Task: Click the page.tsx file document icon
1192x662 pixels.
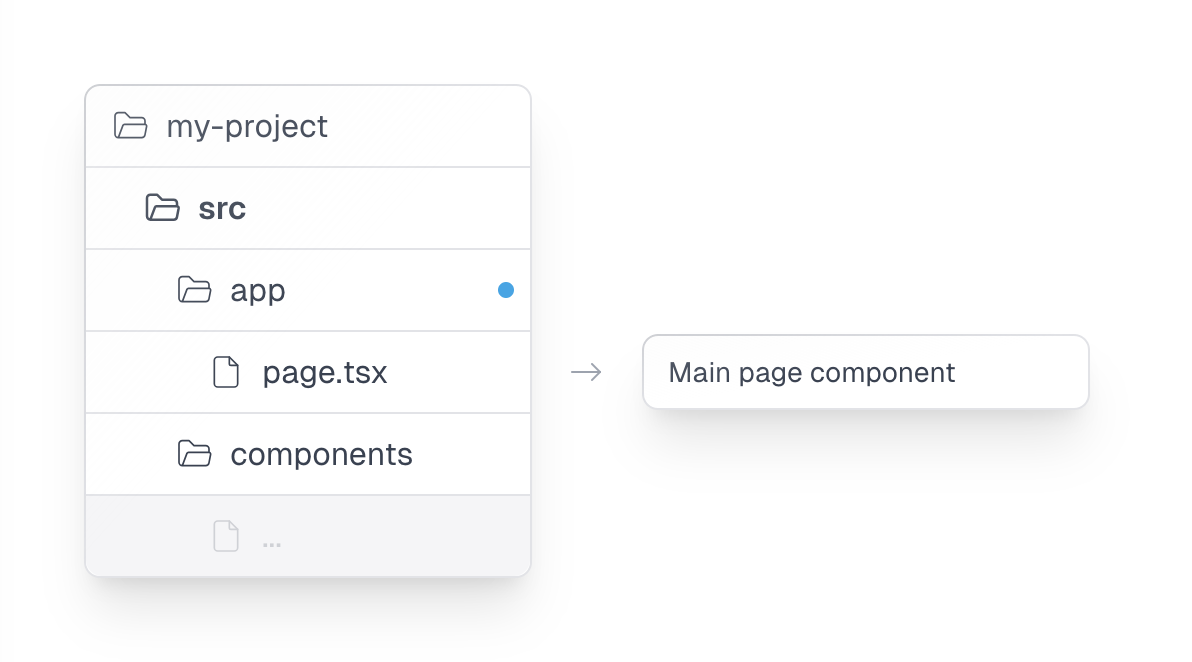Action: 226,372
